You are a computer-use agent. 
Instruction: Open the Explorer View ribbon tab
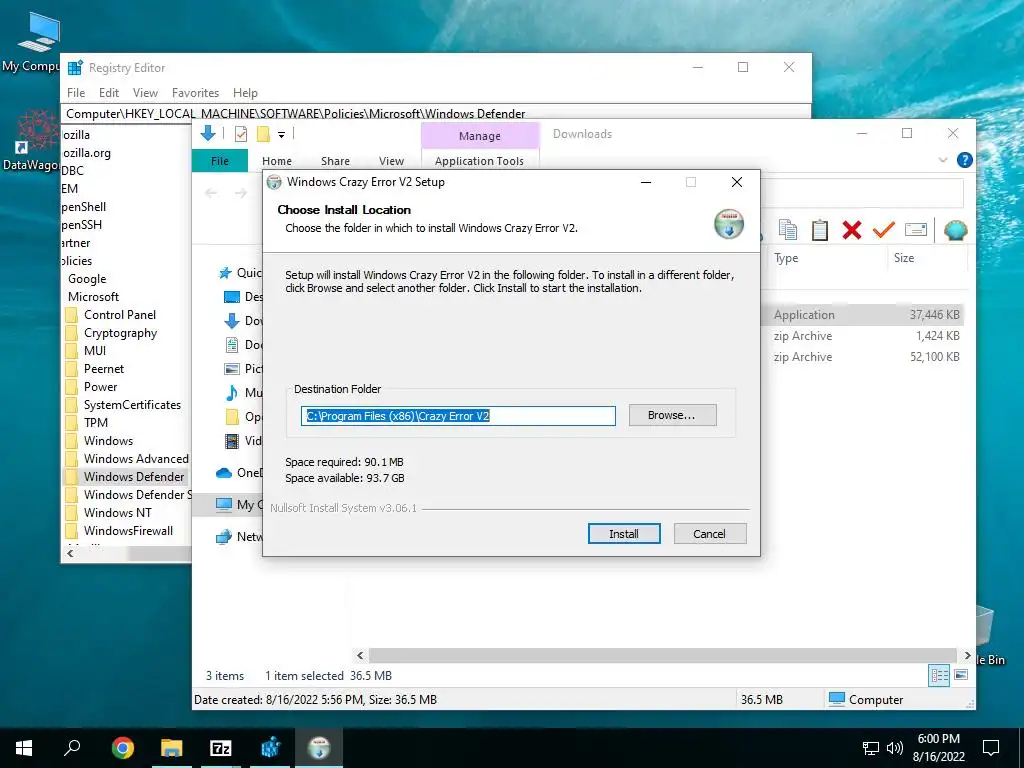pos(391,161)
